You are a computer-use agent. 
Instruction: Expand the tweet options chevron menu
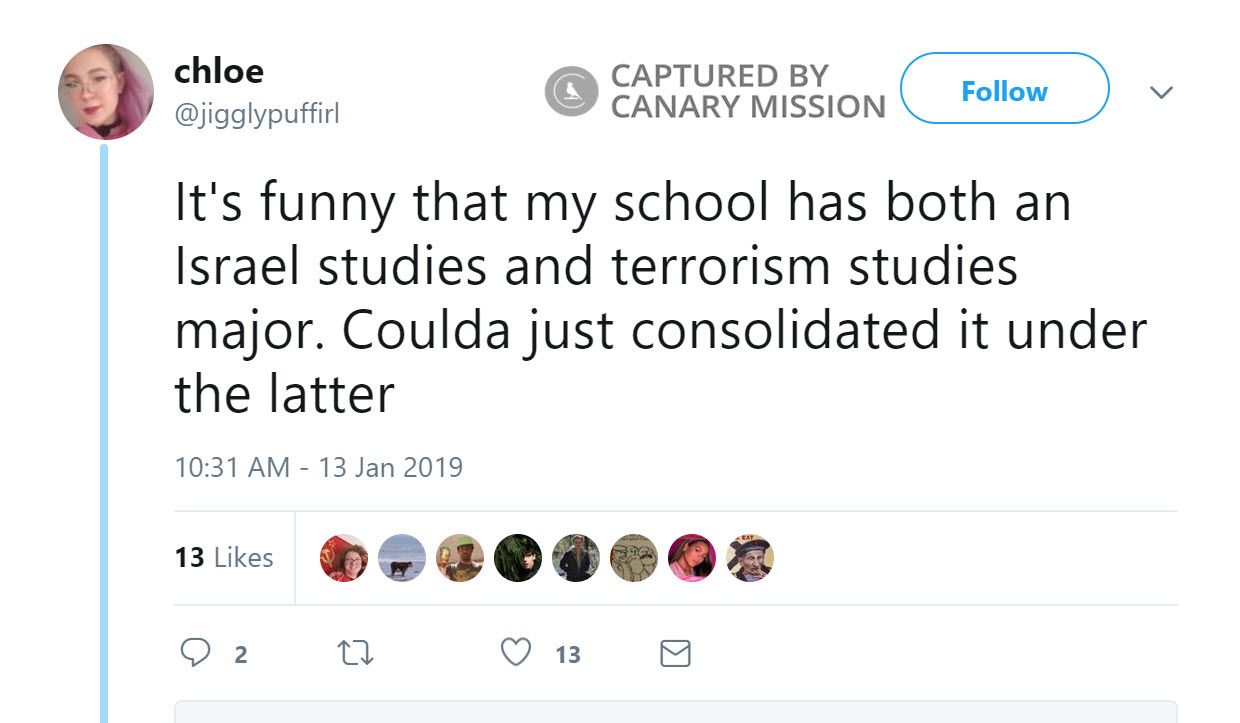1160,92
